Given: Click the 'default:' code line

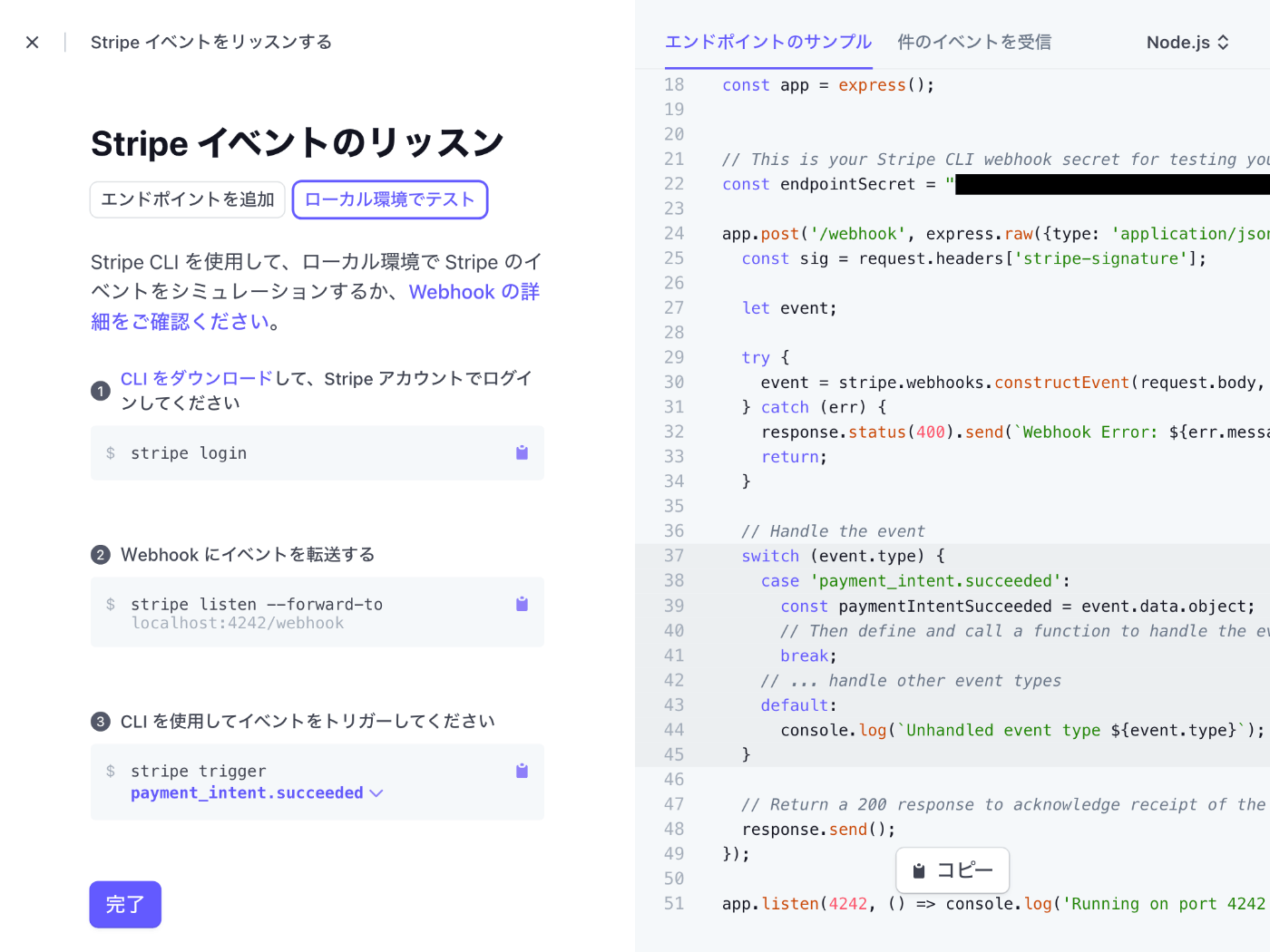Looking at the screenshot, I should pyautogui.click(x=799, y=705).
